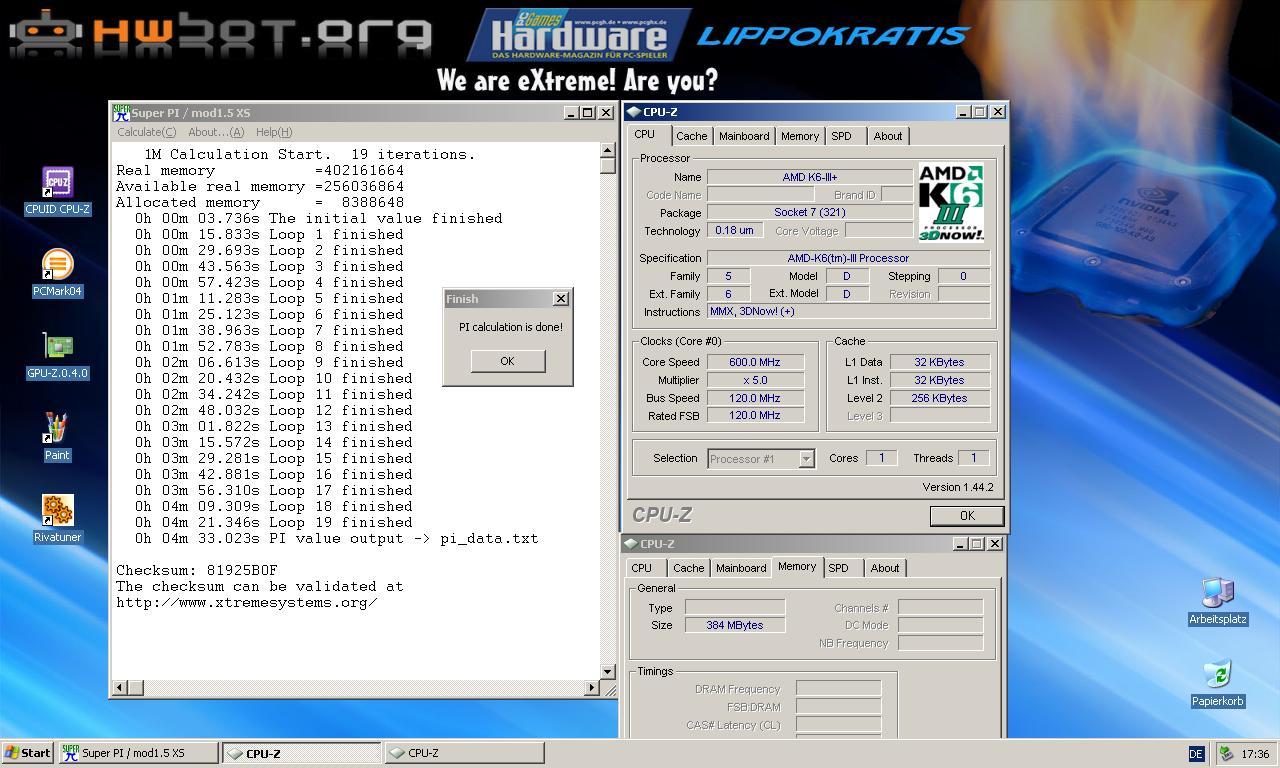The width and height of the screenshot is (1280, 768).
Task: Click the lower CPU-Z window title icon
Action: 631,544
